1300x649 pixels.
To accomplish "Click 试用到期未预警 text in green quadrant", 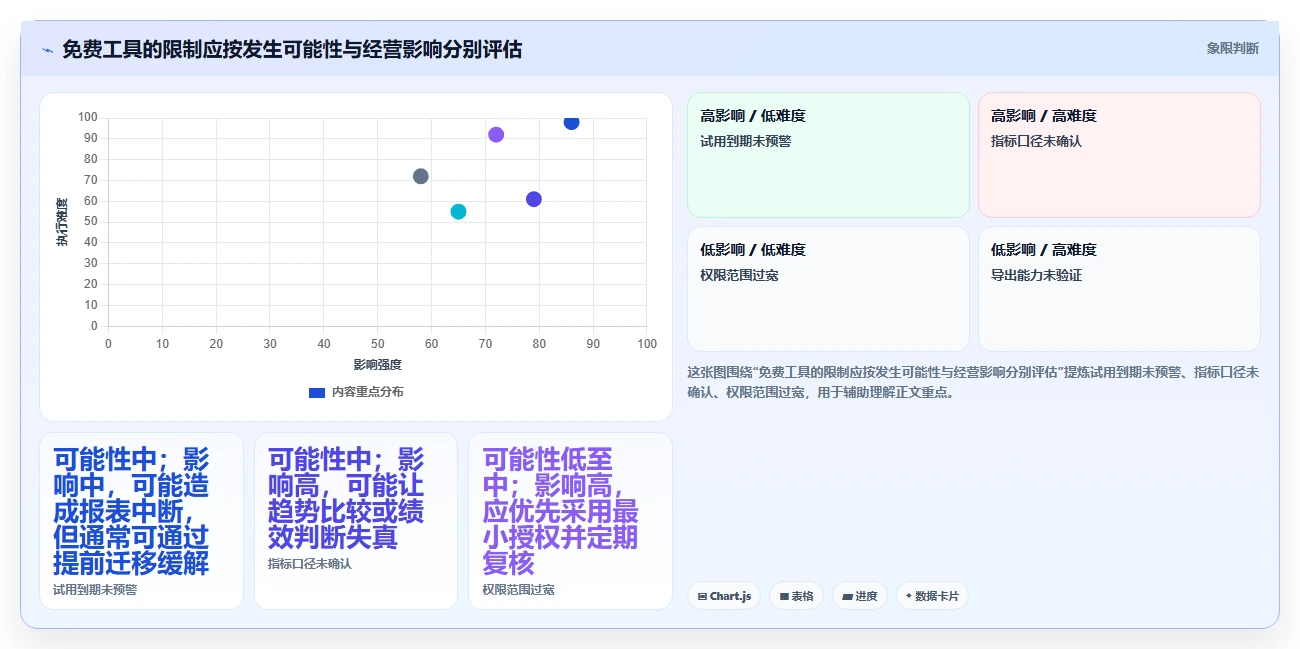I will point(745,141).
